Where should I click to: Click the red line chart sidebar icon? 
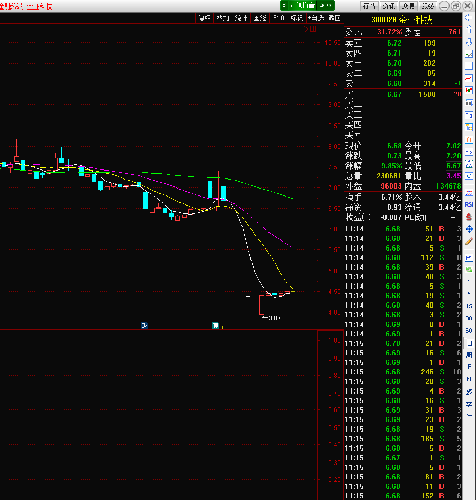pos(469,78)
